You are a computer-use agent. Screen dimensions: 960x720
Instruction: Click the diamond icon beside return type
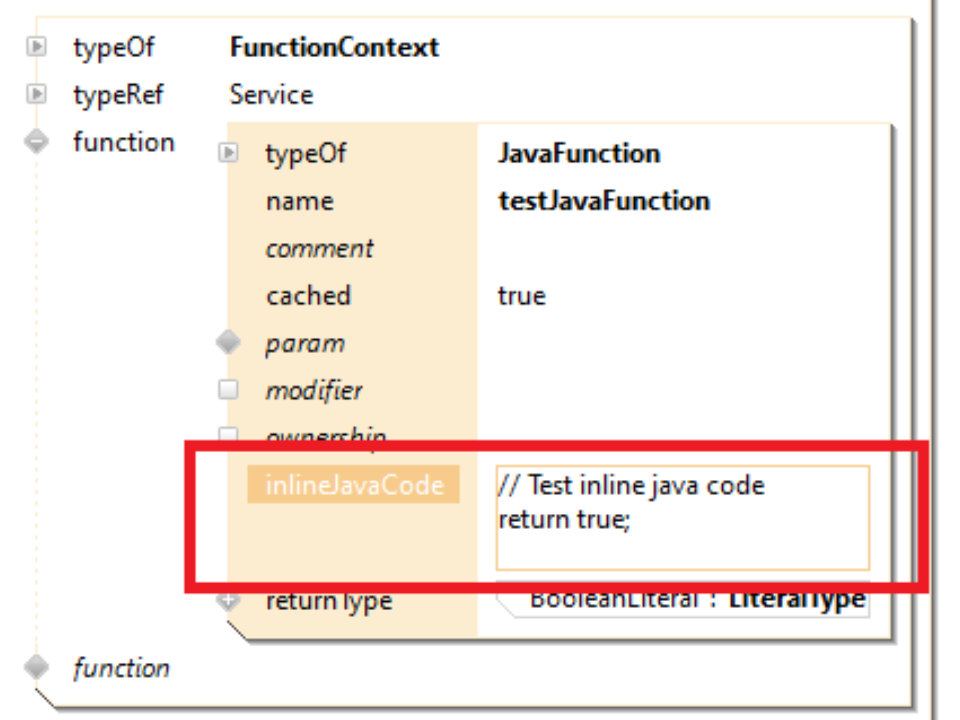[x=229, y=601]
